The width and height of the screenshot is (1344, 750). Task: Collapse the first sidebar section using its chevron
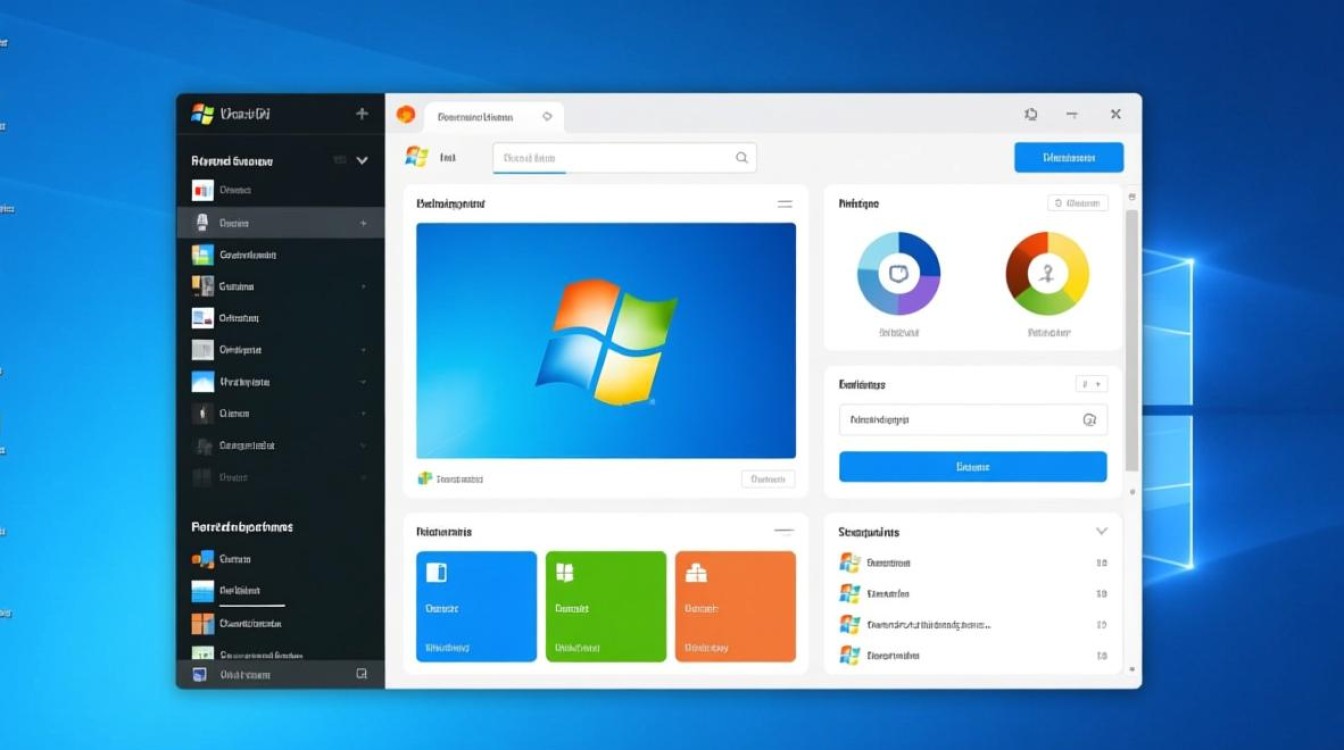pos(362,160)
